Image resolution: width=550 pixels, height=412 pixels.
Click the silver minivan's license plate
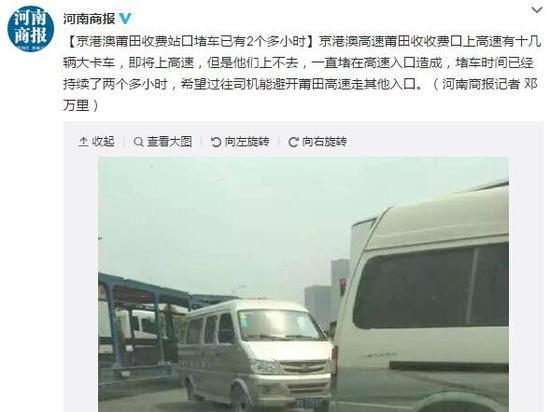tap(308, 403)
